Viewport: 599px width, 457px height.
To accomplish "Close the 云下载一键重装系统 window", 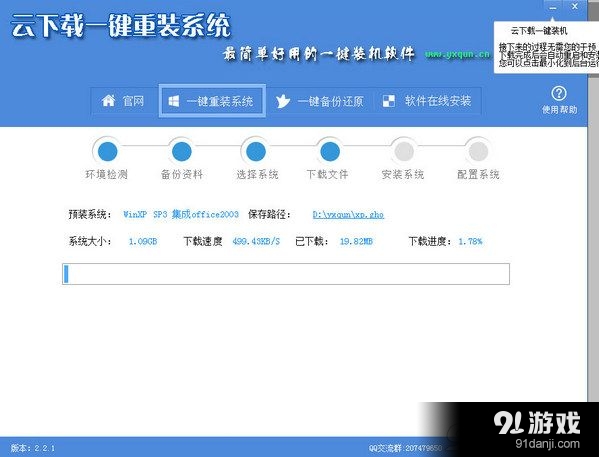I will click(575, 6).
